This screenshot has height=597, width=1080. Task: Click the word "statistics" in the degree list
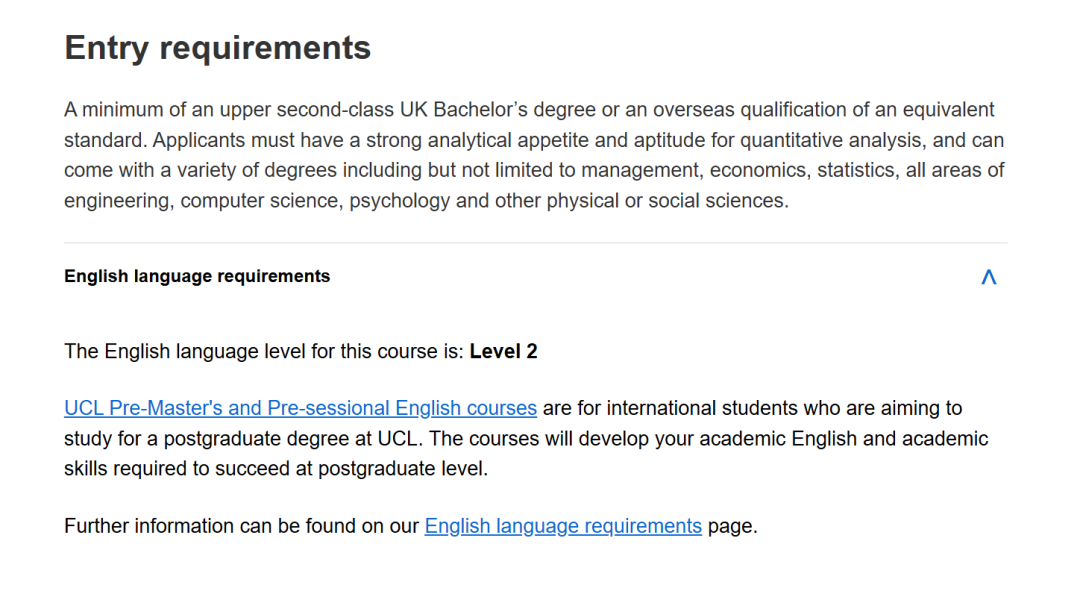[x=855, y=170]
